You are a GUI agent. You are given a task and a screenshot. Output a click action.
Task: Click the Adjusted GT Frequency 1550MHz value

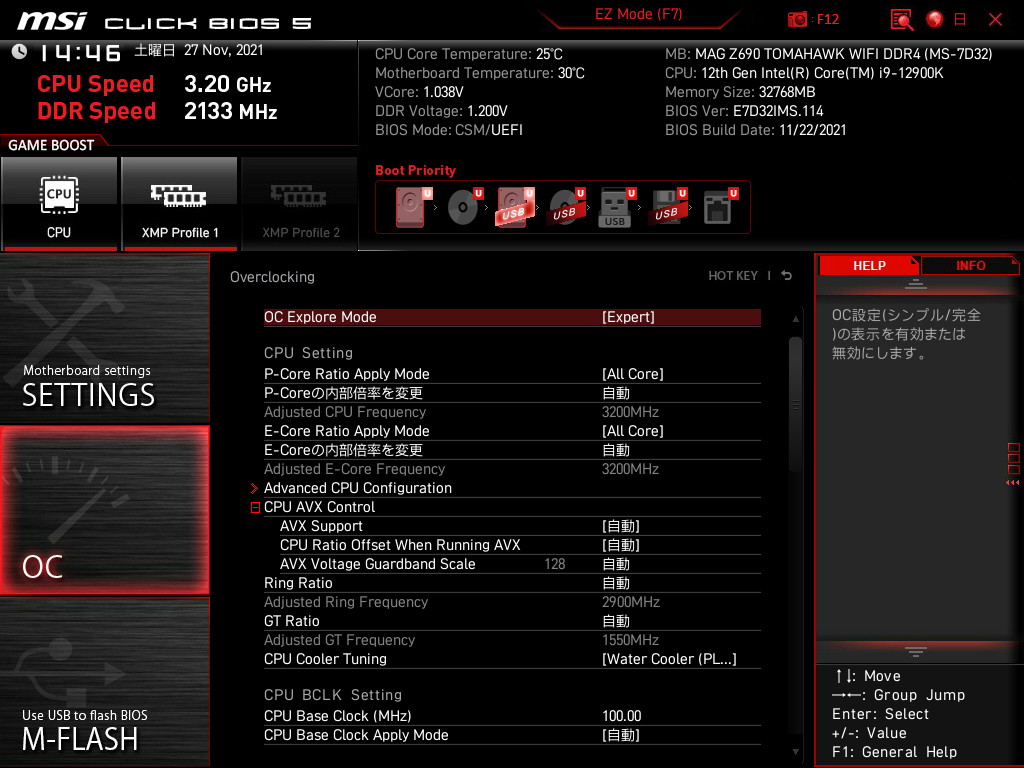click(630, 640)
